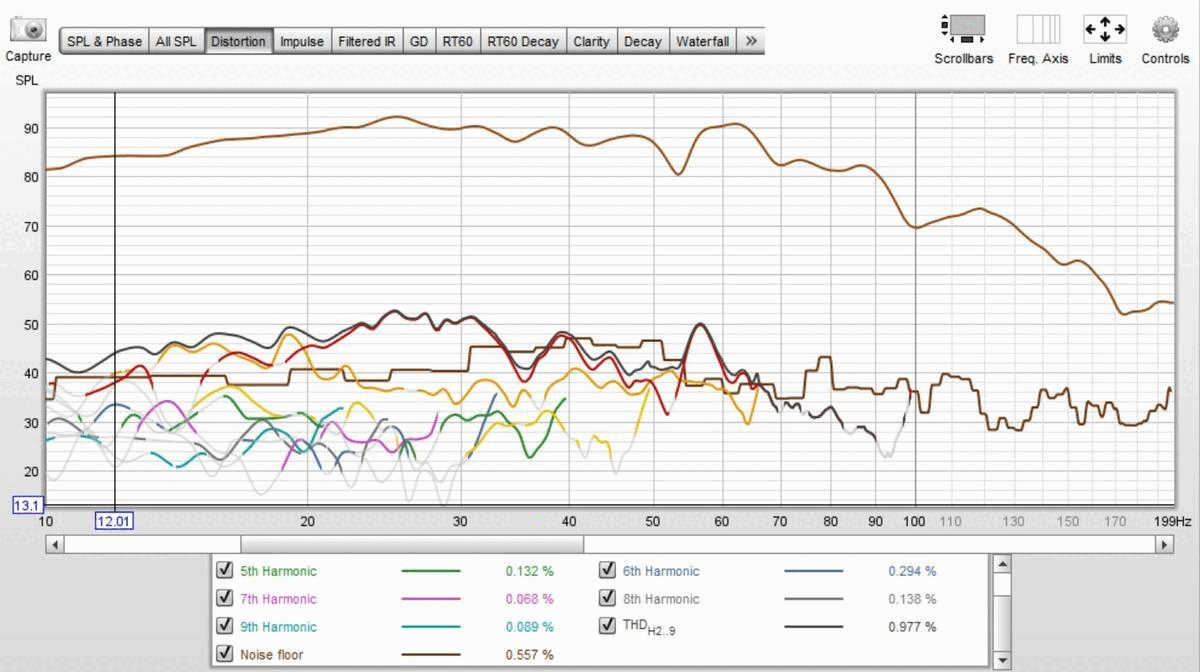
Task: Open the graph Limits icon
Action: pyautogui.click(x=1105, y=28)
